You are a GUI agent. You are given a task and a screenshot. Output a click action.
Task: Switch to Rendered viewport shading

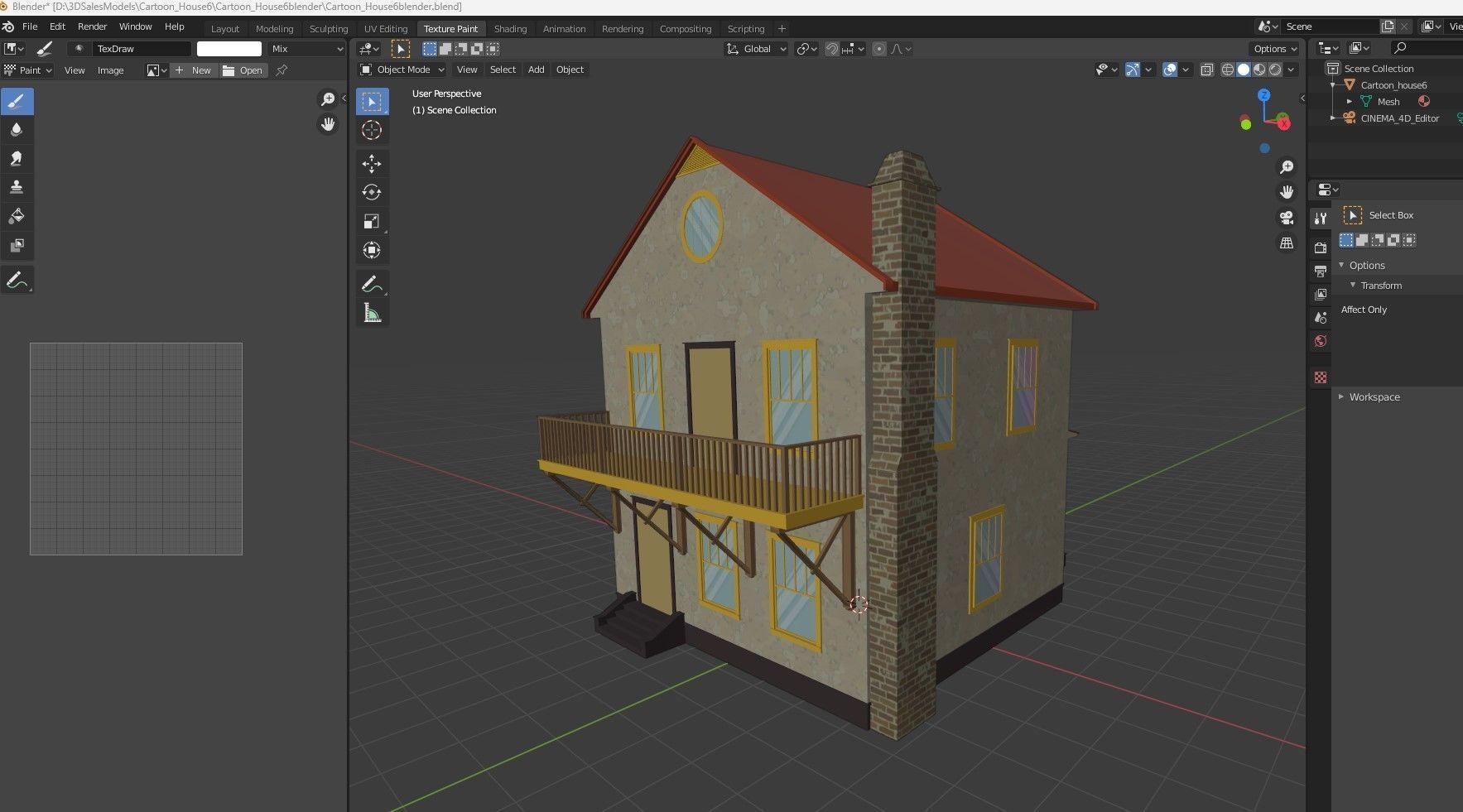point(1275,70)
